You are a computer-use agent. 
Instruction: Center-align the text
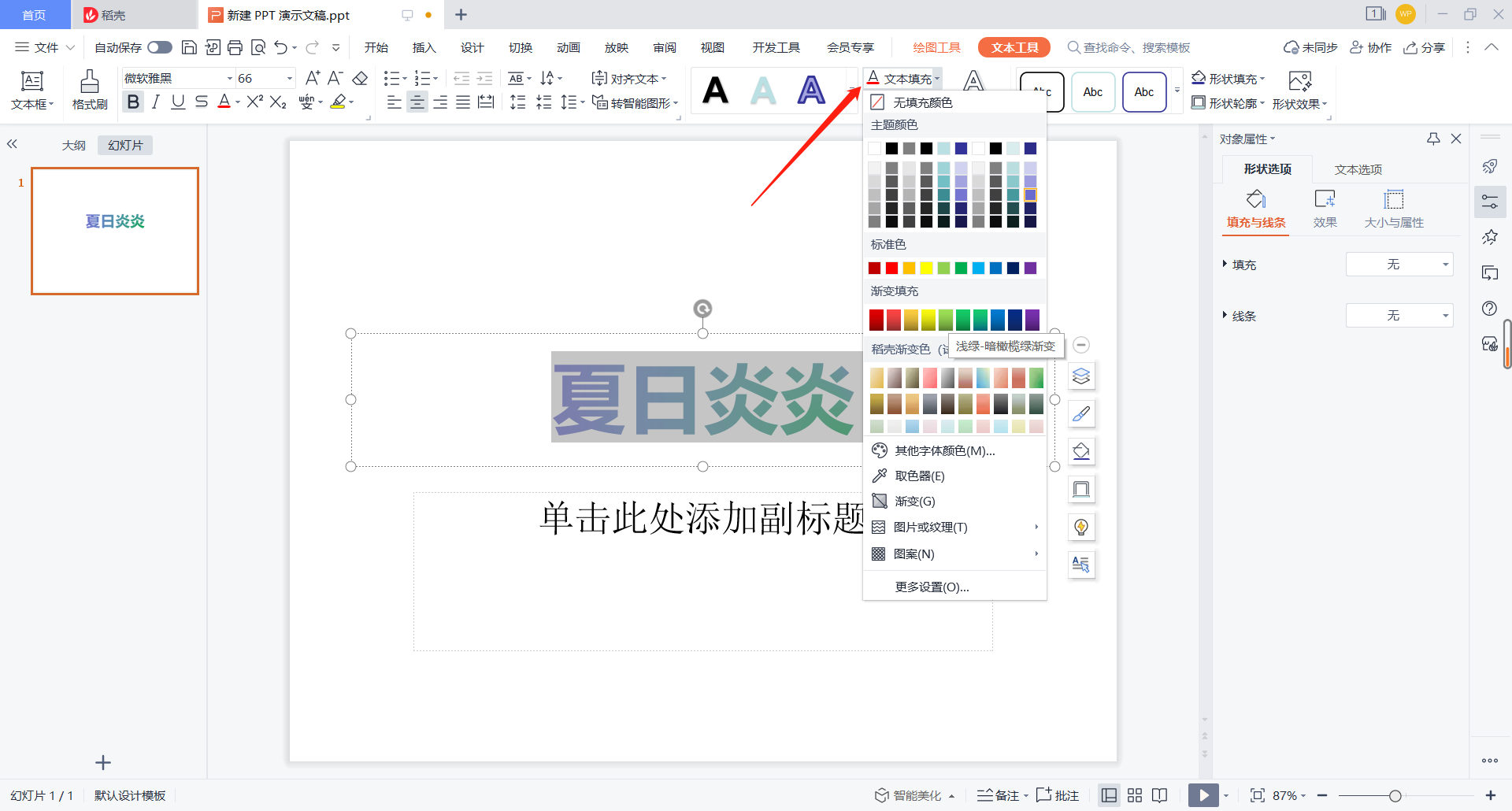pos(417,102)
